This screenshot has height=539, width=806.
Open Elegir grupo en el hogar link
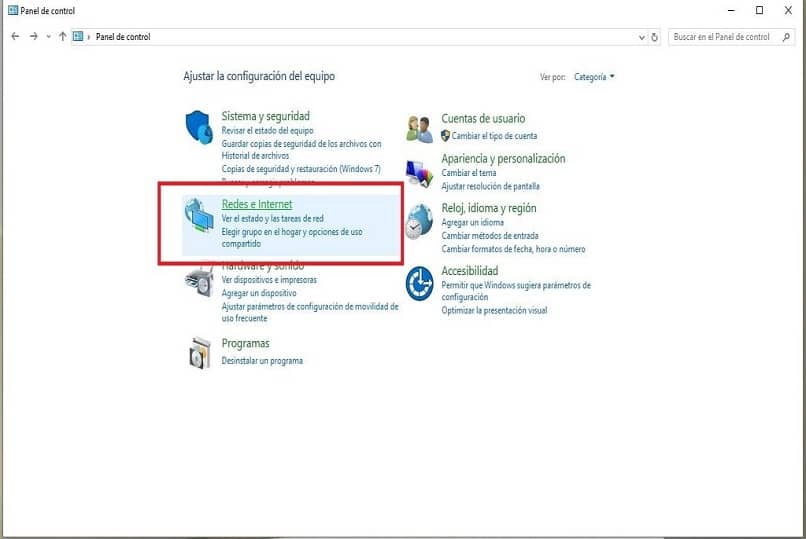292,237
